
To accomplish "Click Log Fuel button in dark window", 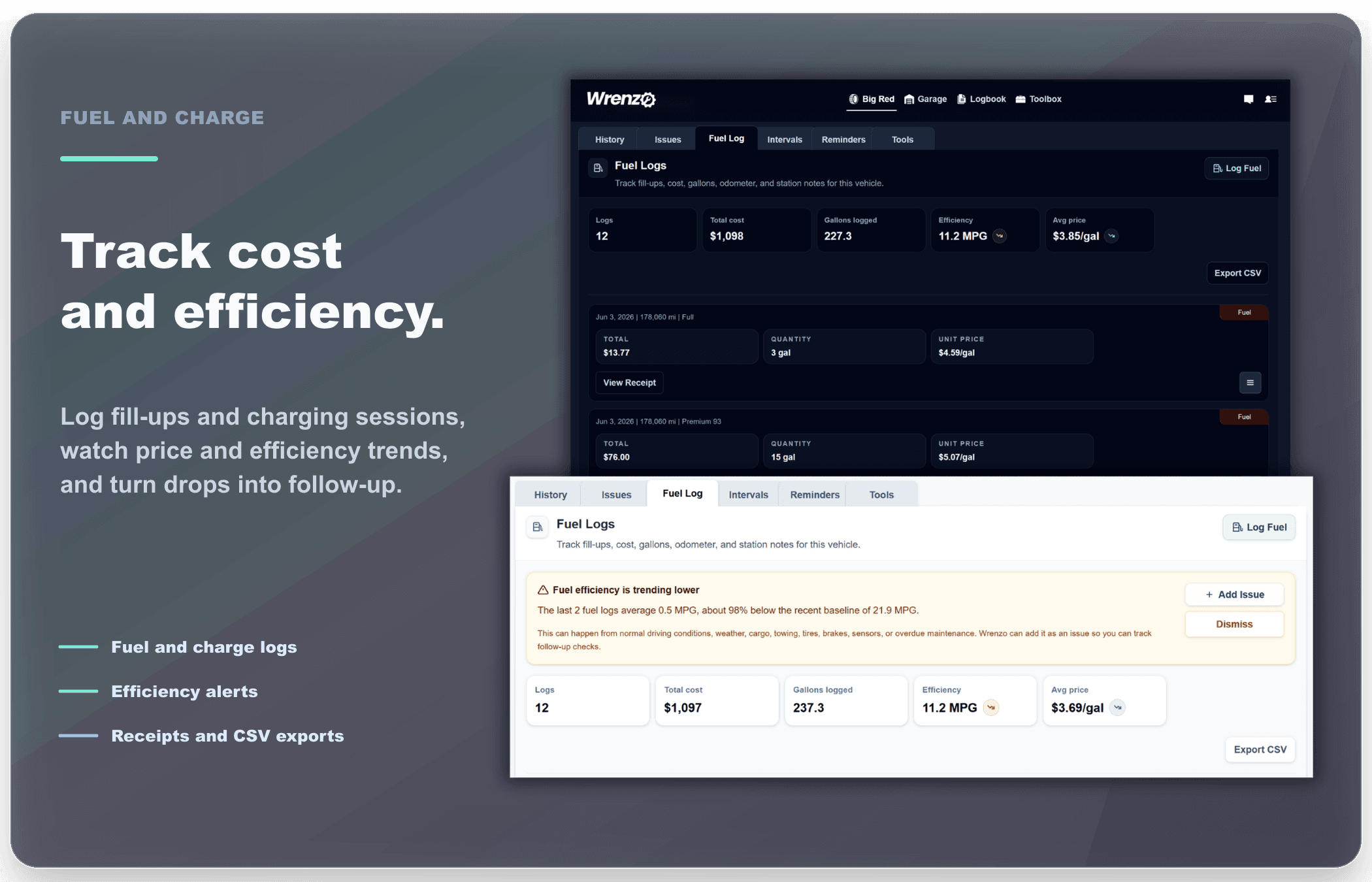I will (1237, 169).
